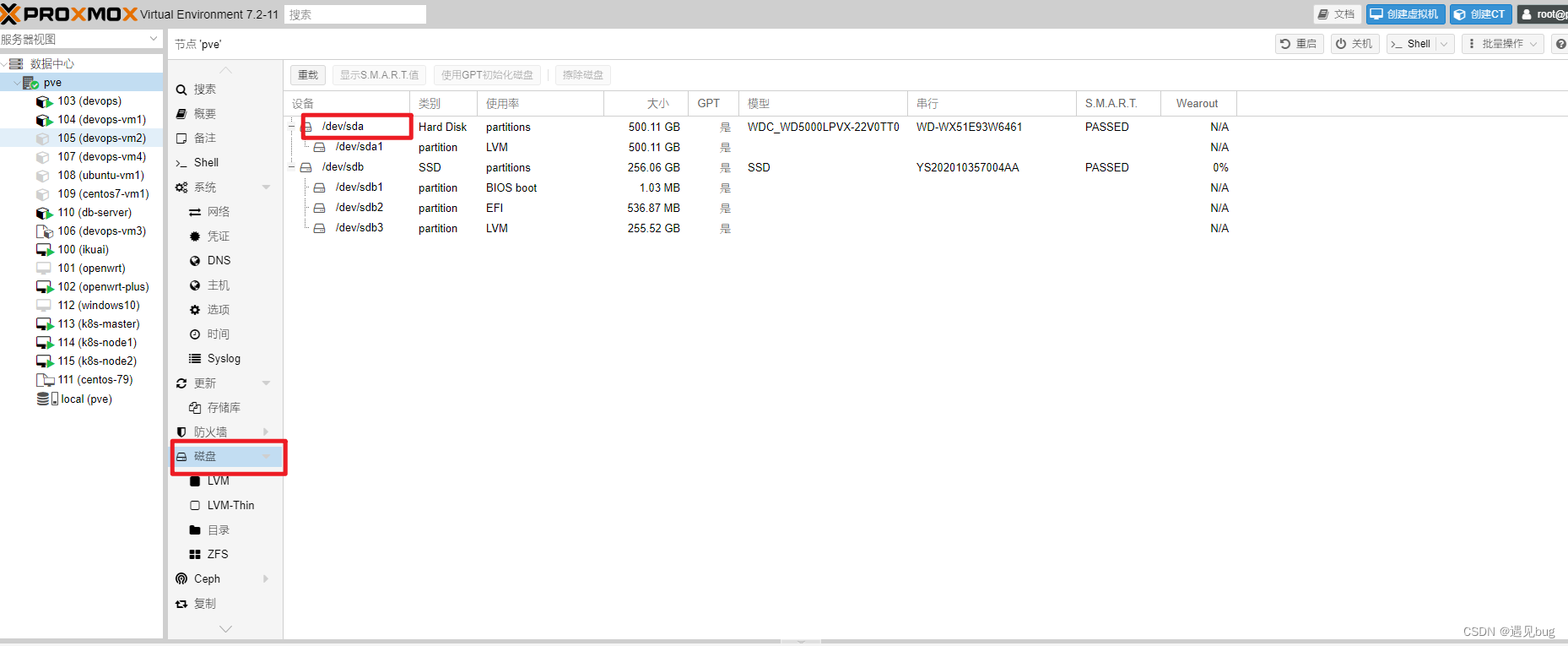Collapse the 数据中心 tree root
This screenshot has height=646, width=1568.
pos(4,64)
